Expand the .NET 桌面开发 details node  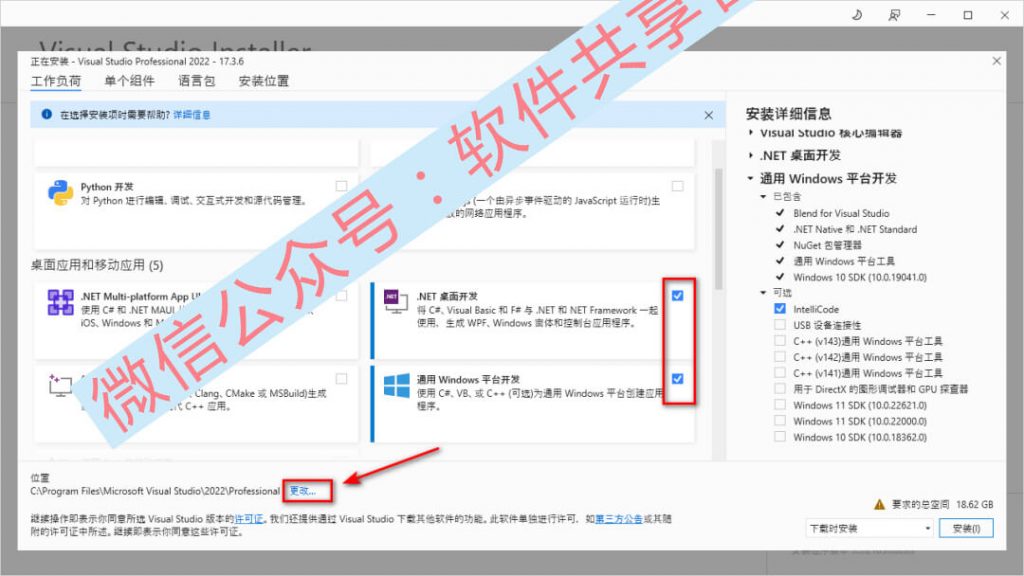[x=750, y=155]
